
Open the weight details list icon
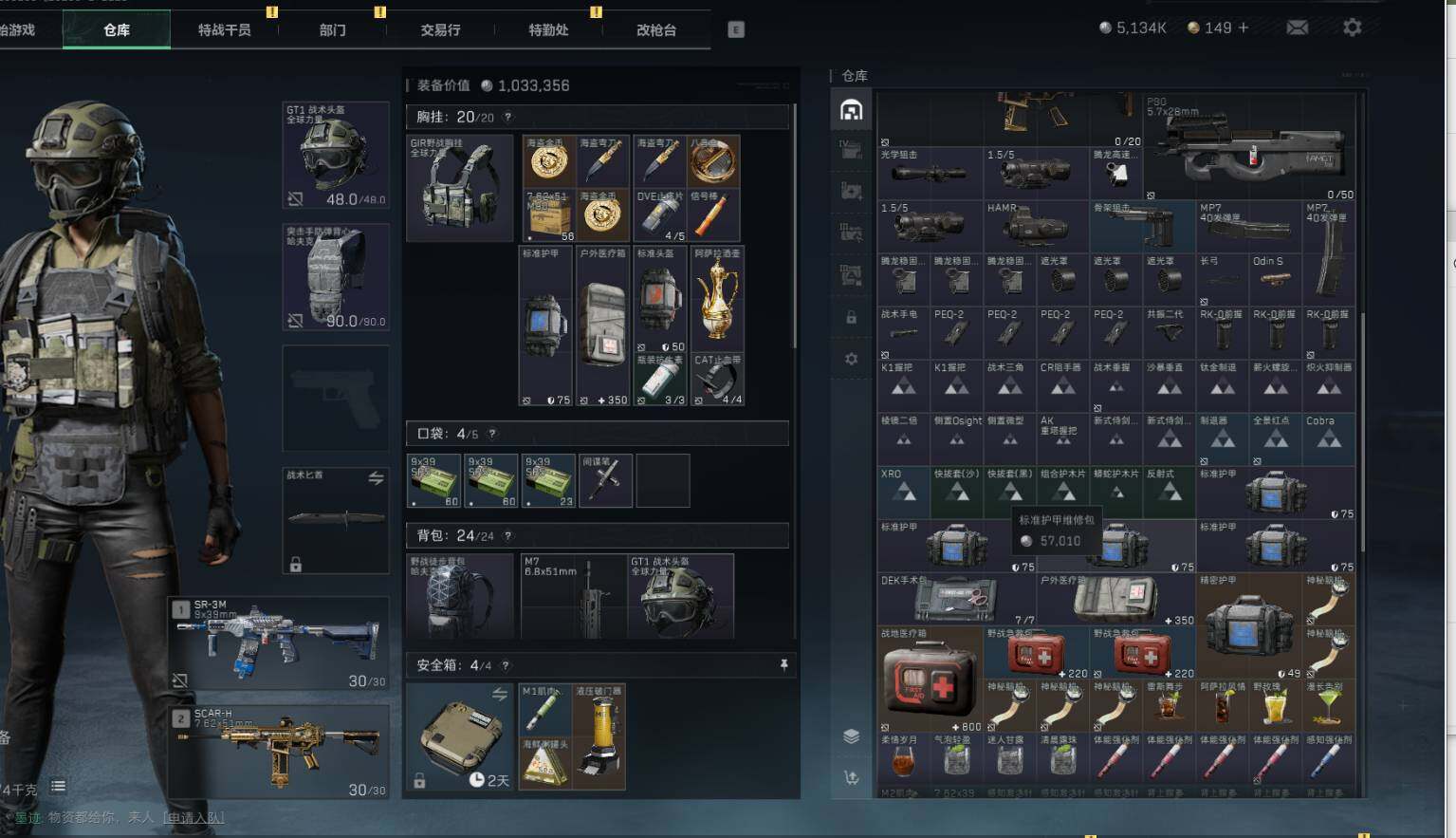[x=58, y=786]
